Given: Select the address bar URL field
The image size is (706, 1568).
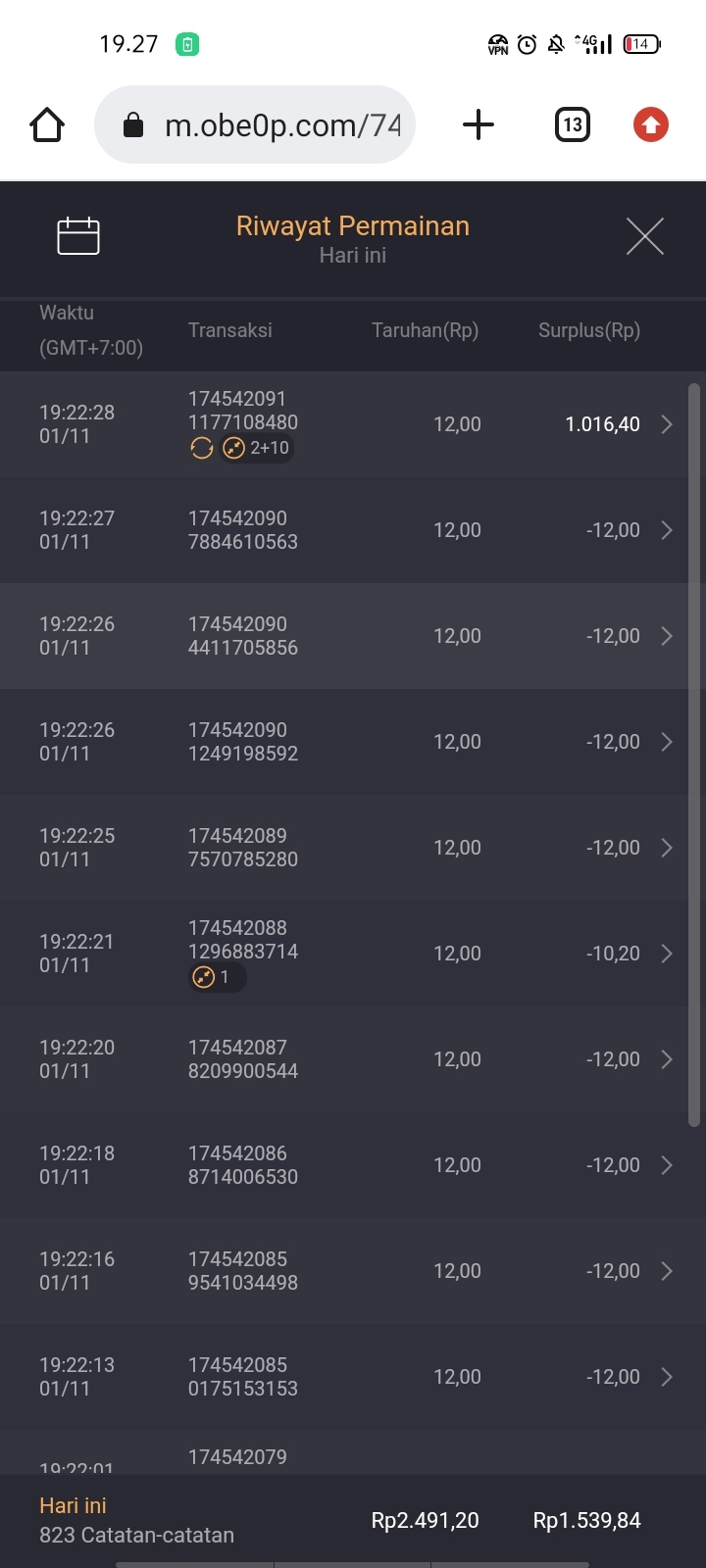Looking at the screenshot, I should 282,125.
